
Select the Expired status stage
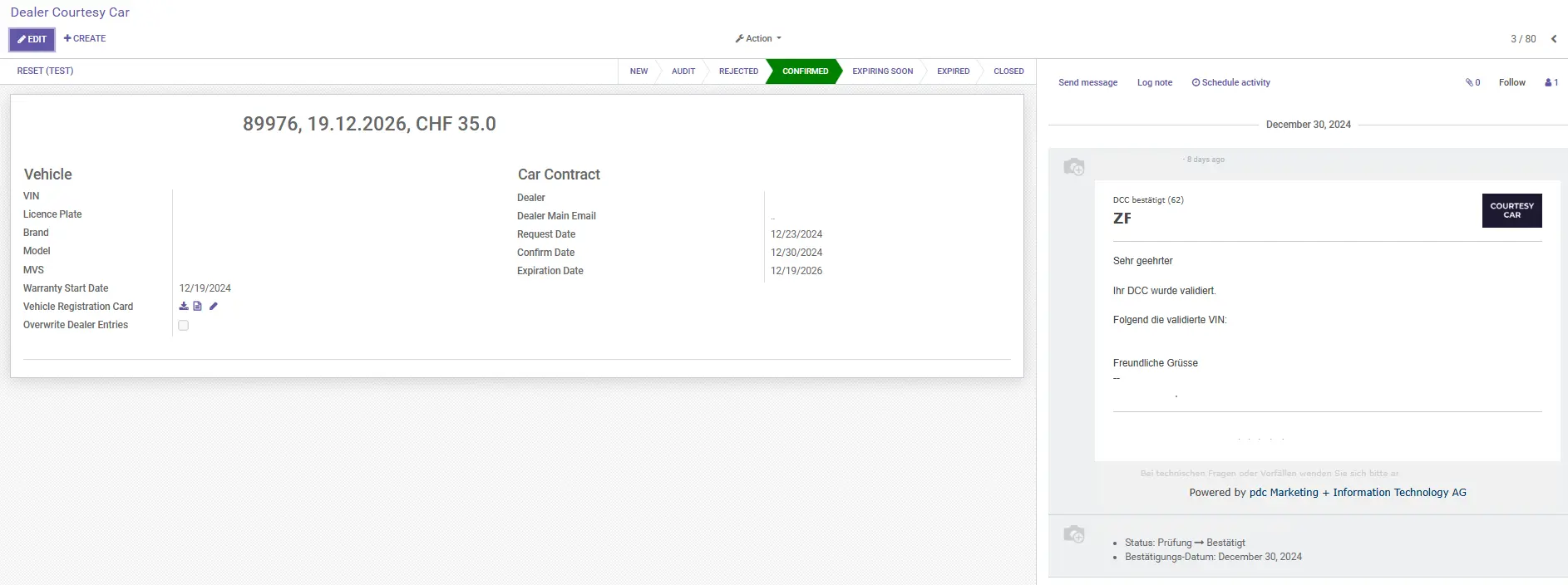[953, 71]
